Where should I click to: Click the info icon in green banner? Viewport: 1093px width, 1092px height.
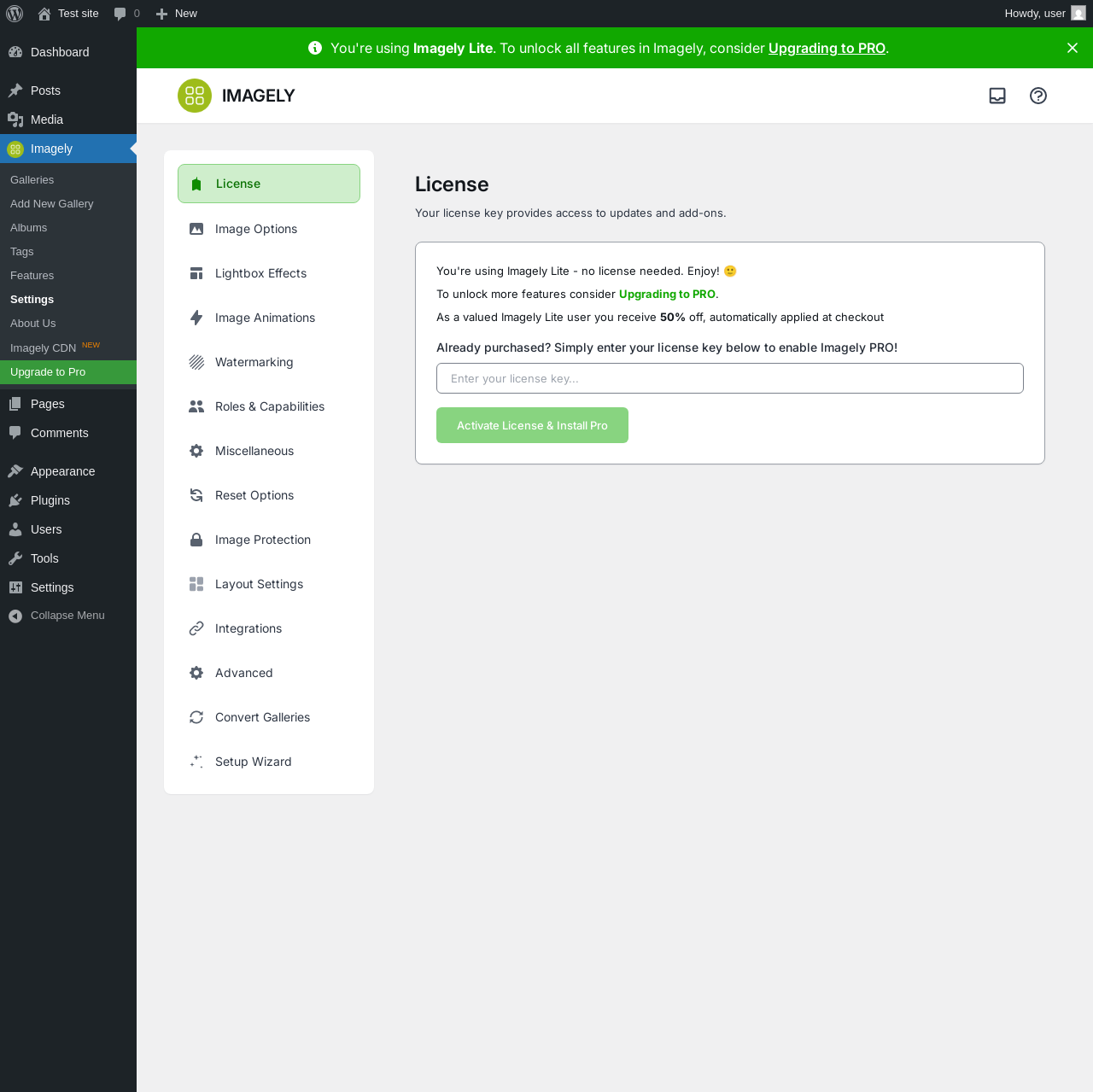click(x=315, y=48)
